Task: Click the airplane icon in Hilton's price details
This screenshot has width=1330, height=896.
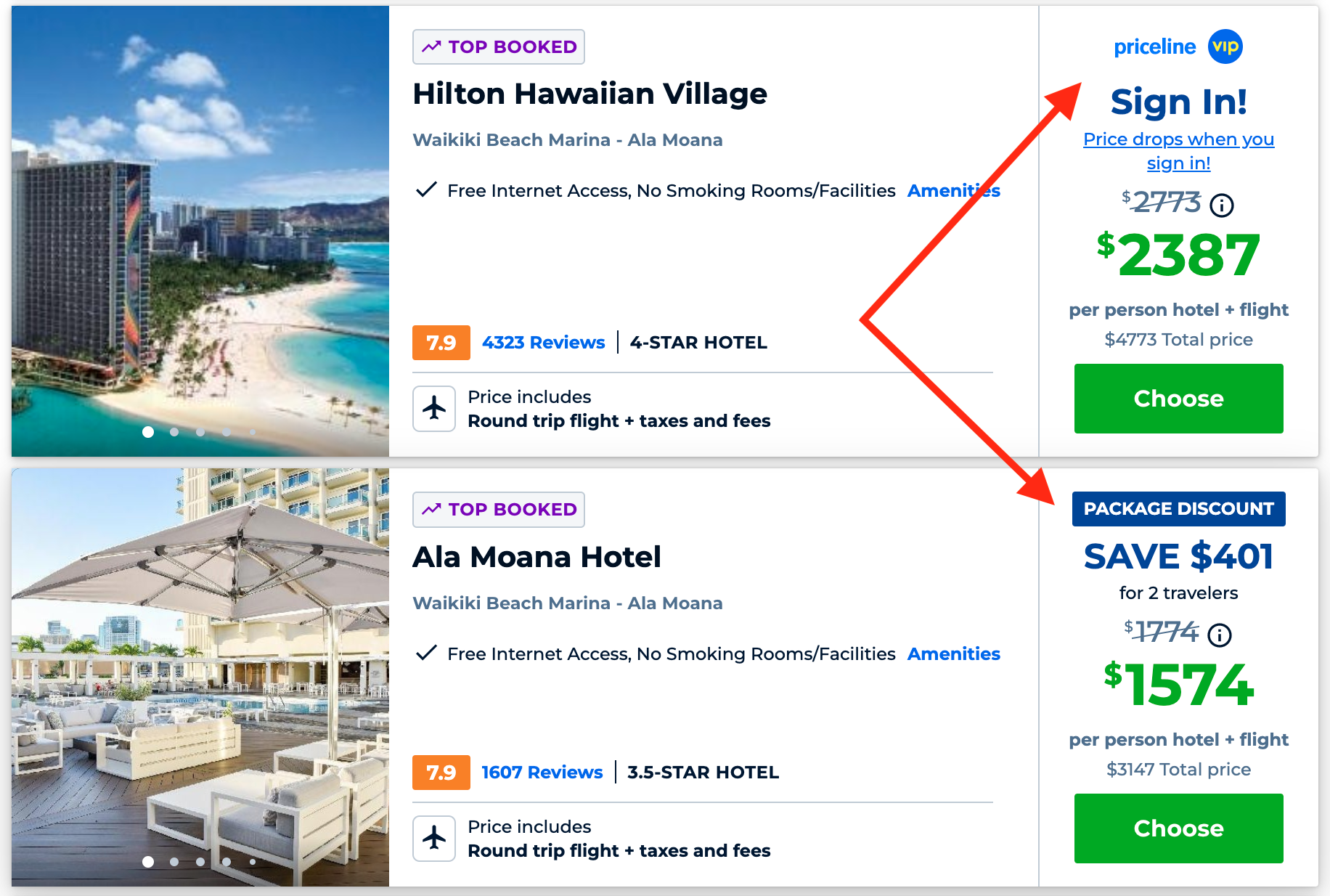Action: point(433,408)
